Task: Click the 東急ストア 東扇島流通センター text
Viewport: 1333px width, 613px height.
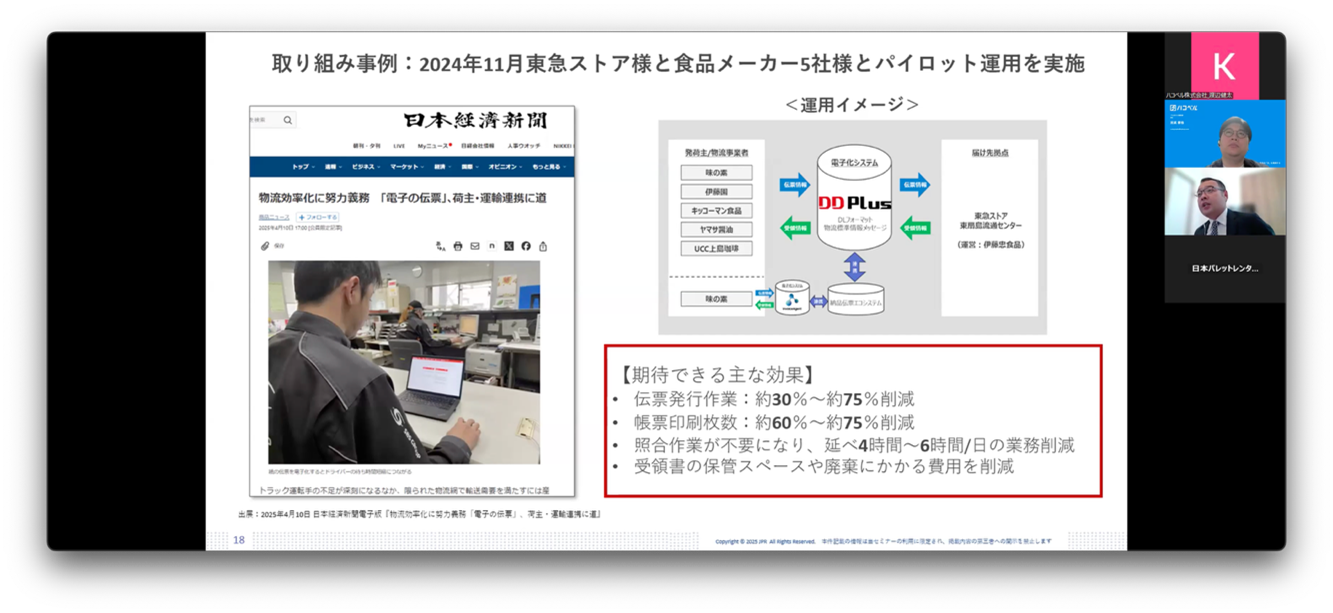Action: (990, 222)
